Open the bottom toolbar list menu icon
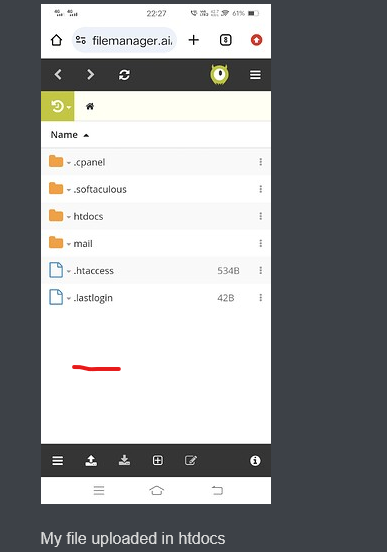This screenshot has height=552, width=387. (58, 460)
